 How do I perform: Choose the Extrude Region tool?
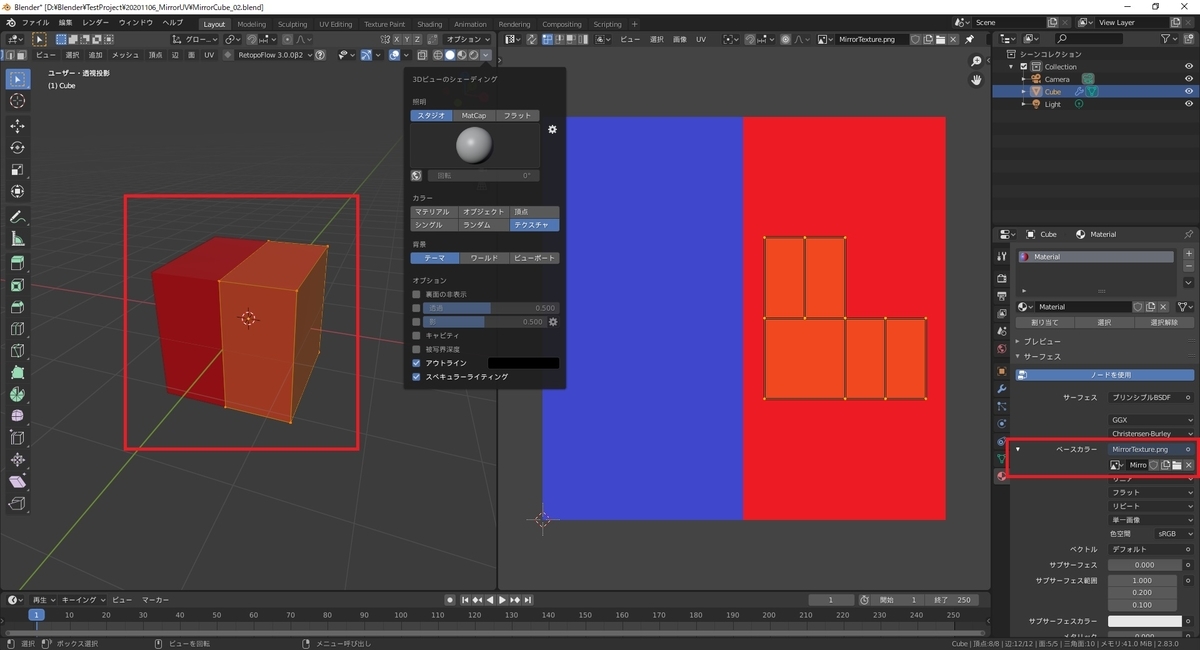click(x=17, y=263)
